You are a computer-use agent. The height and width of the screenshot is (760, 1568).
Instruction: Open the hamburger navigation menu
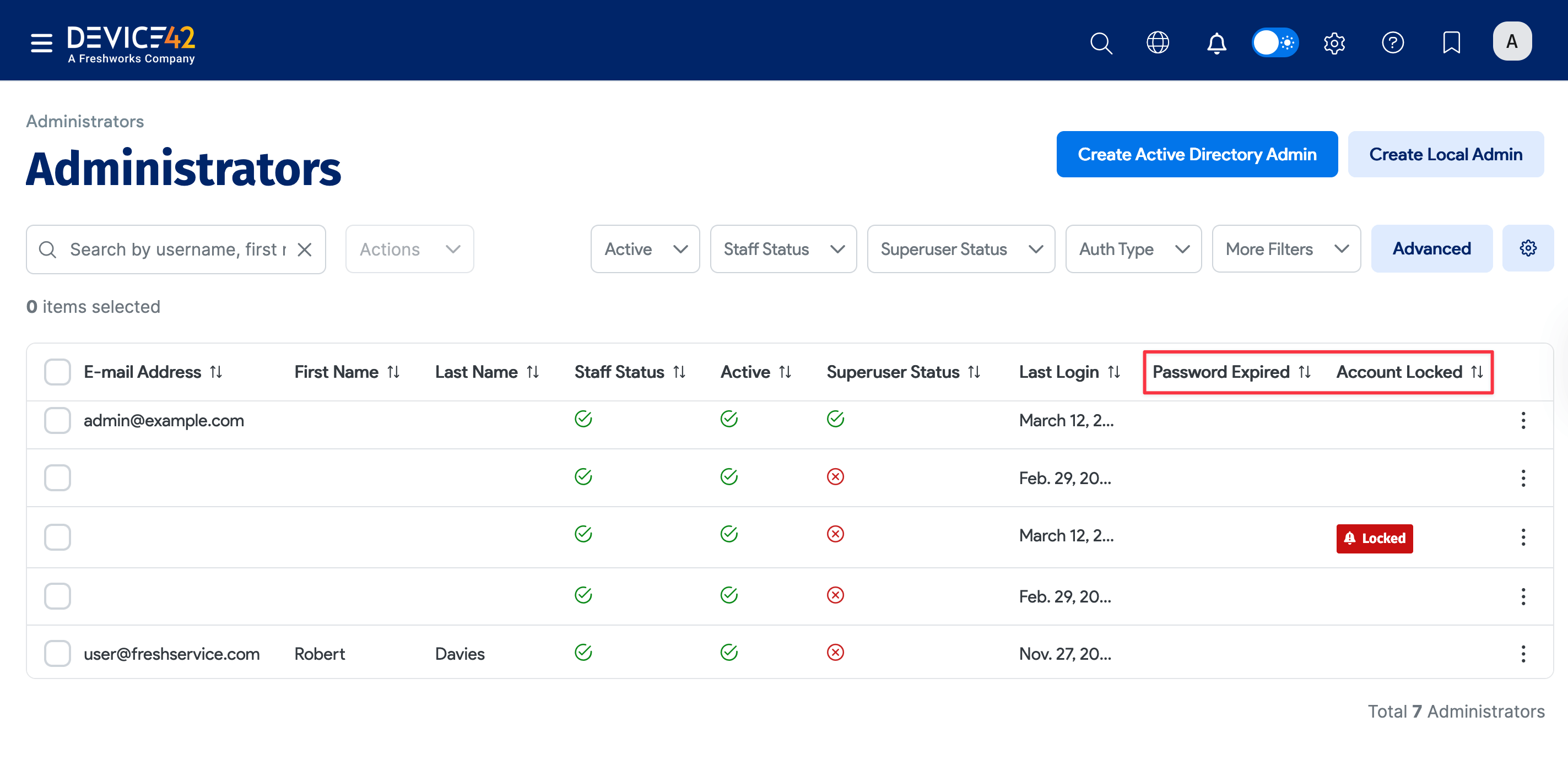(40, 42)
